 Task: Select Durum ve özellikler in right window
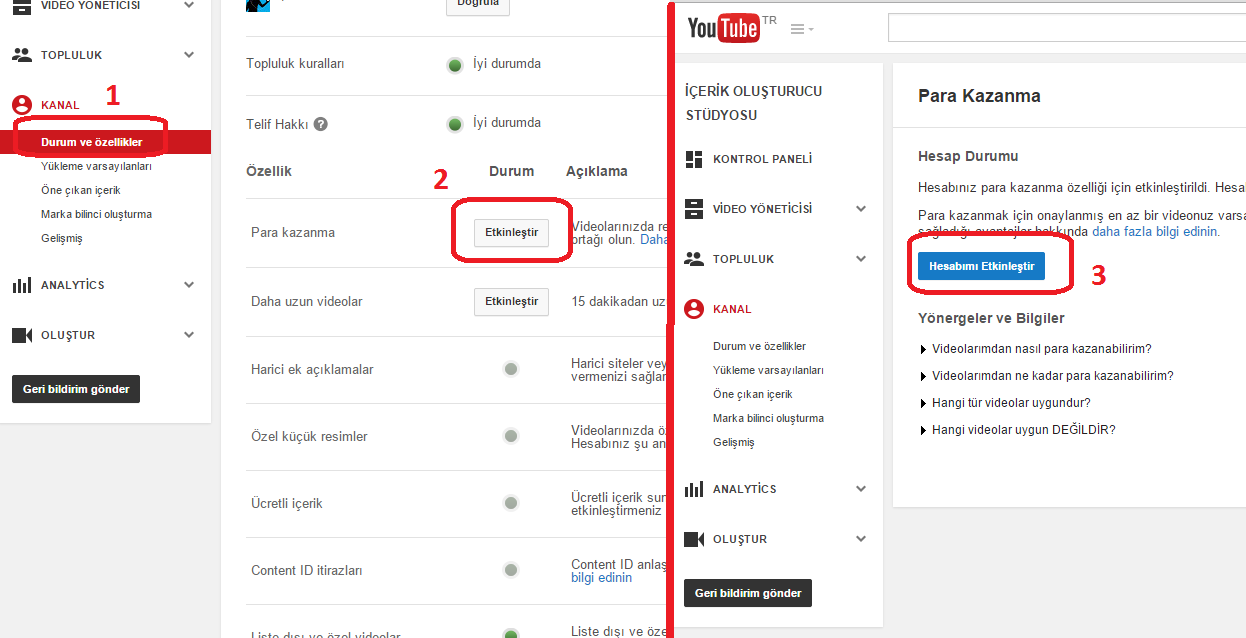[759, 346]
